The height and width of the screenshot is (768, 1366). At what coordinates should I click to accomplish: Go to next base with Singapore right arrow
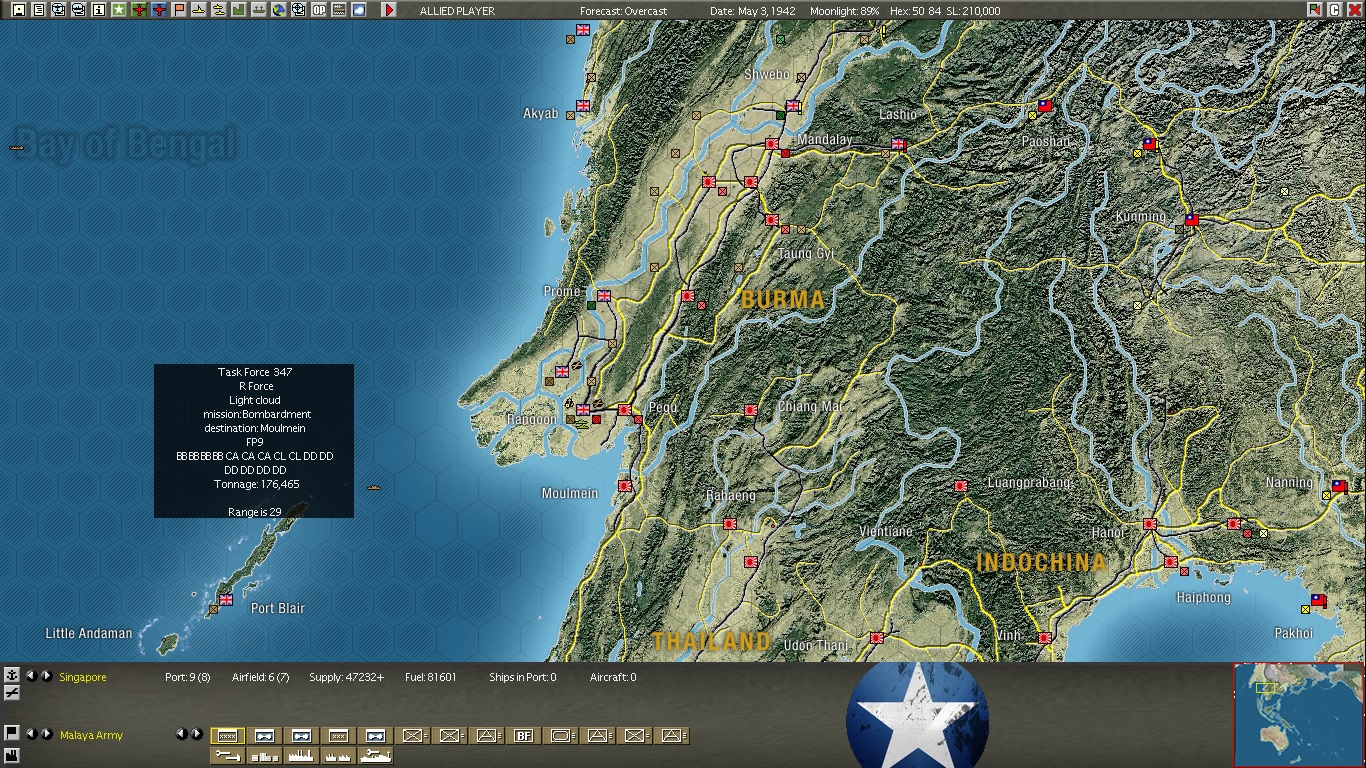46,676
